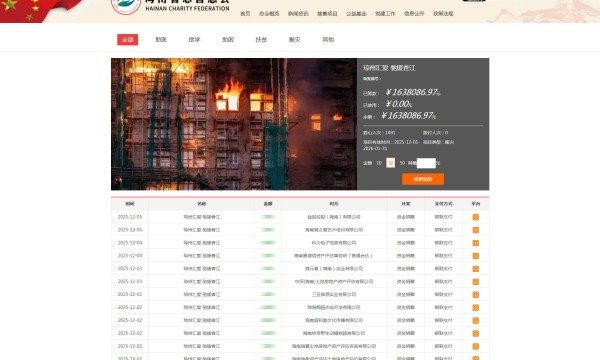Image resolution: width=600 pixels, height=360 pixels.
Task: Click project name cell in 艺术培训 row
Action: tap(202, 230)
